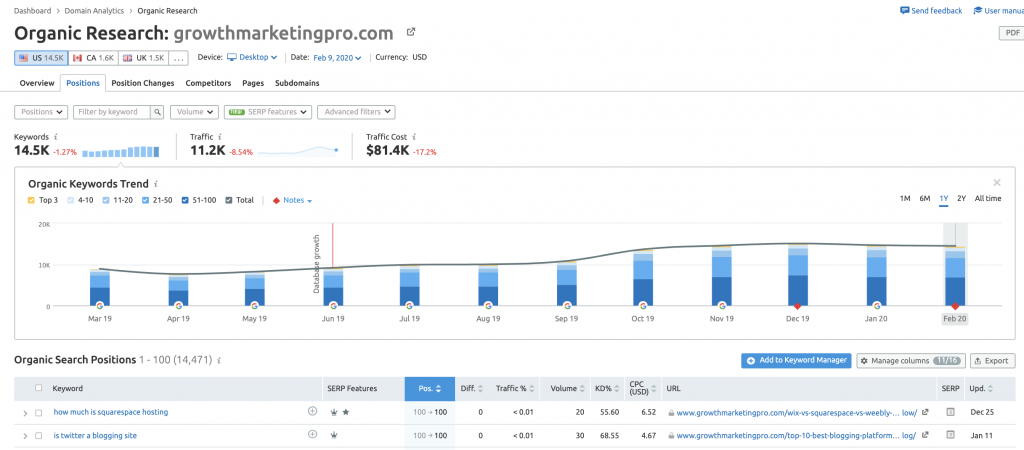The width and height of the screenshot is (1024, 450).
Task: Click the red note diamond at Feb 20
Action: [x=955, y=306]
